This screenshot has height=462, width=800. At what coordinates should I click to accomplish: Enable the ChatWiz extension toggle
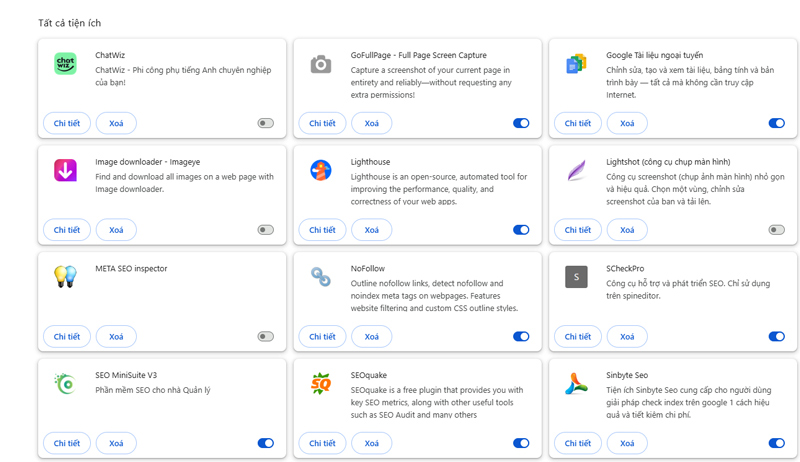tap(265, 123)
